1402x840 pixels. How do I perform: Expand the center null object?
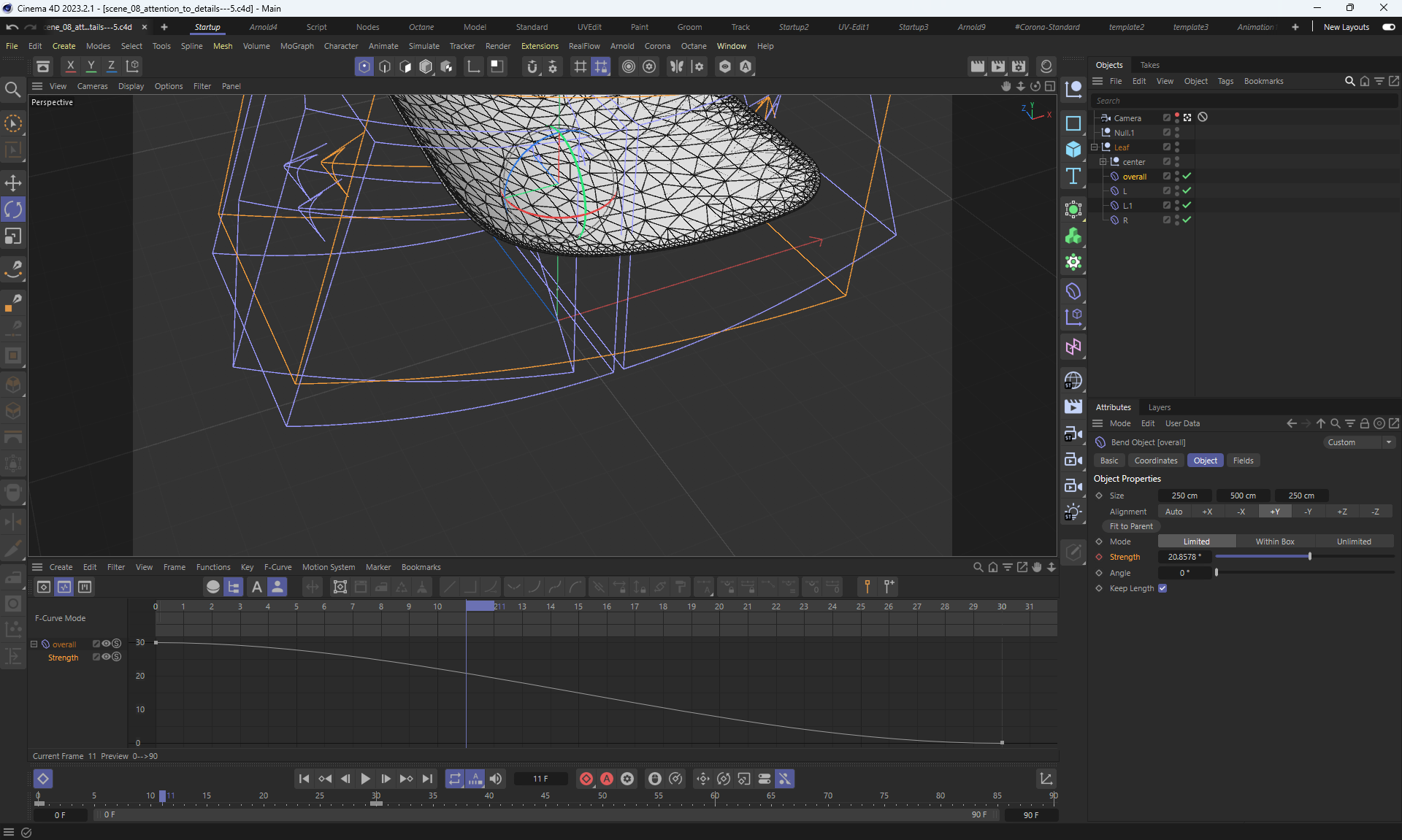point(1103,161)
